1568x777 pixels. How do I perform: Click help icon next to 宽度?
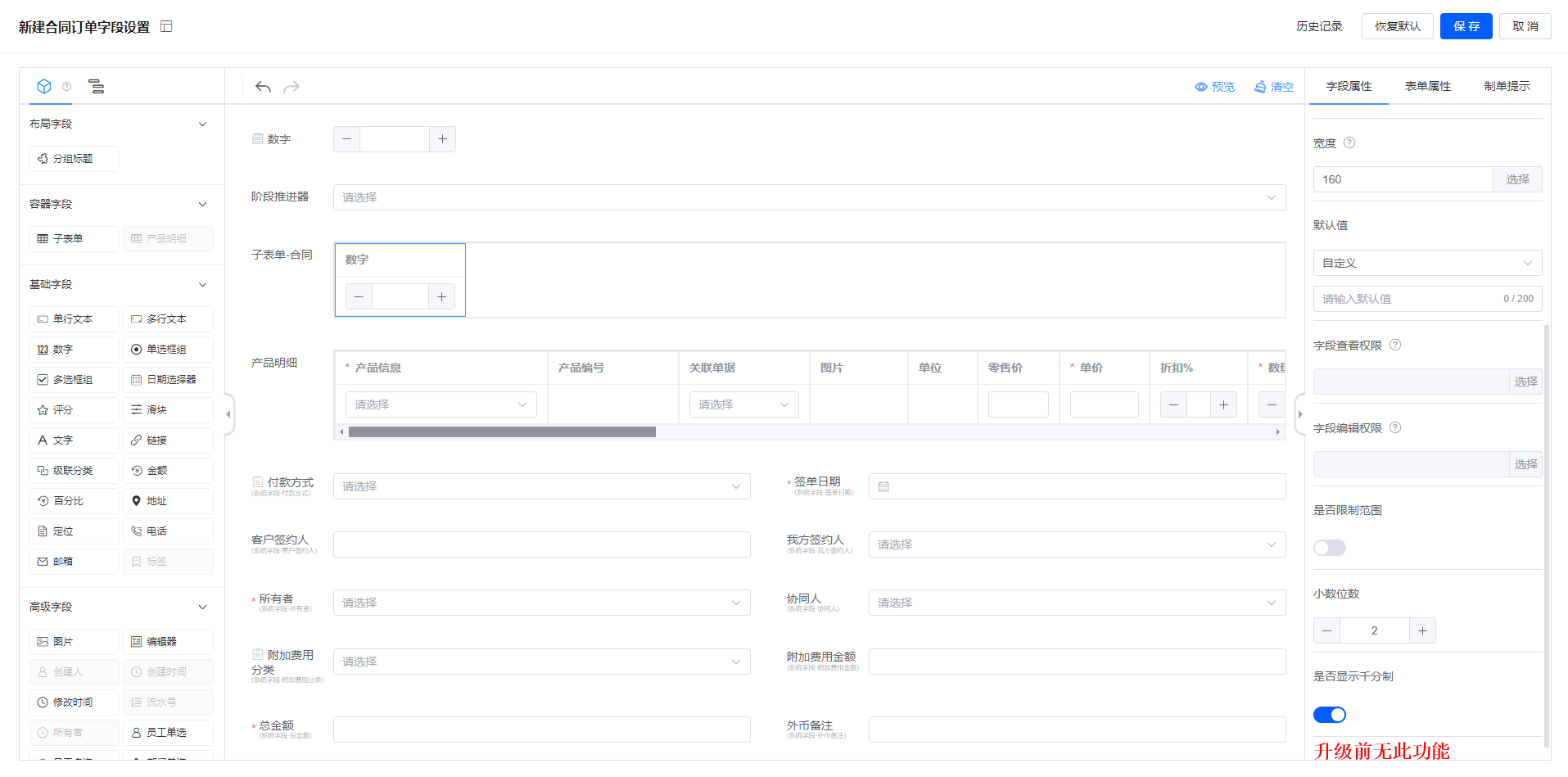pos(1349,142)
